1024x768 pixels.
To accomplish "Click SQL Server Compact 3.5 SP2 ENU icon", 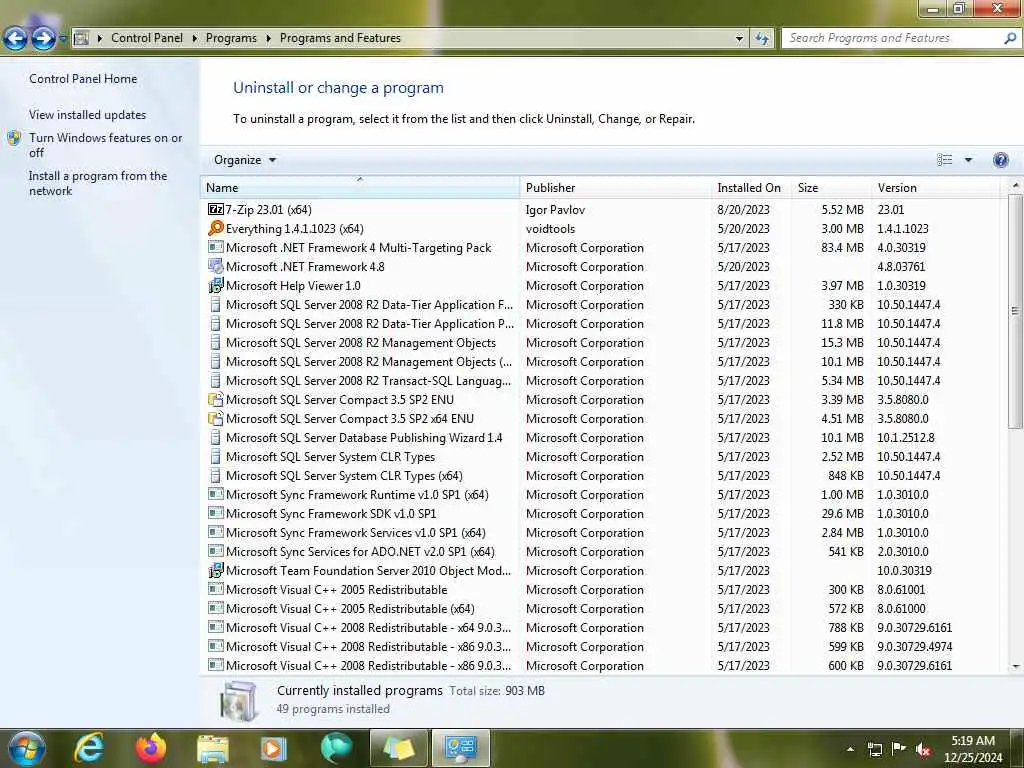I will coord(216,400).
